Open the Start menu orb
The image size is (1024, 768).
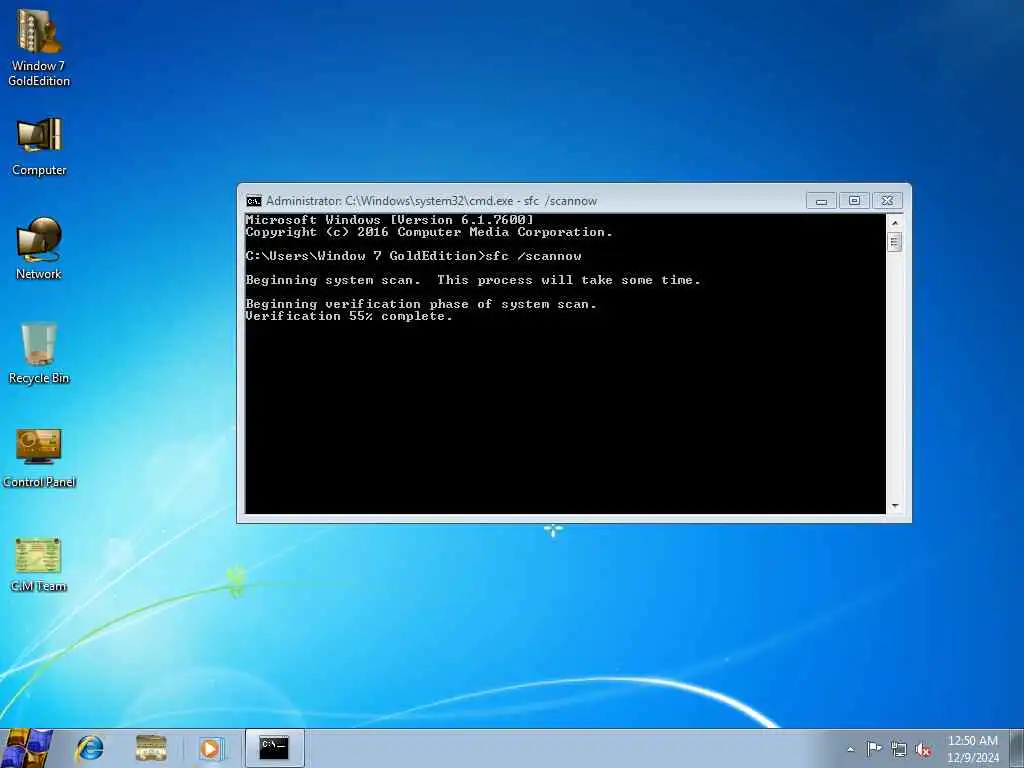[26, 748]
